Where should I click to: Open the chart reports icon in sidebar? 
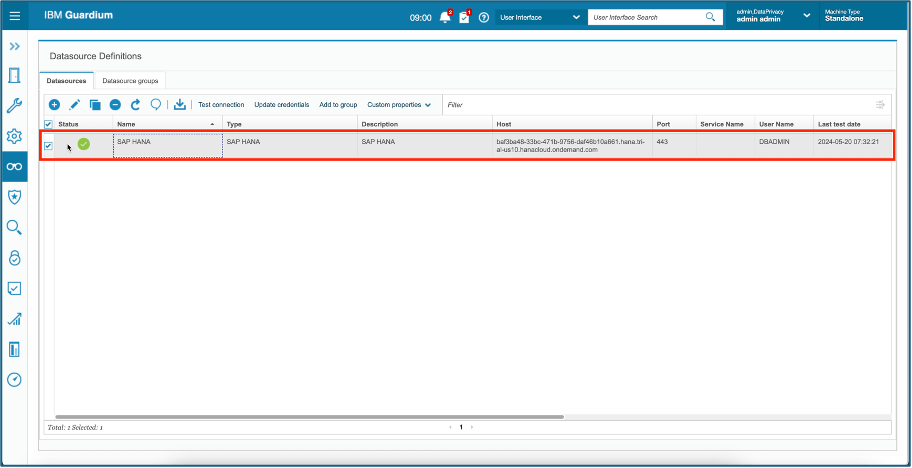point(15,319)
